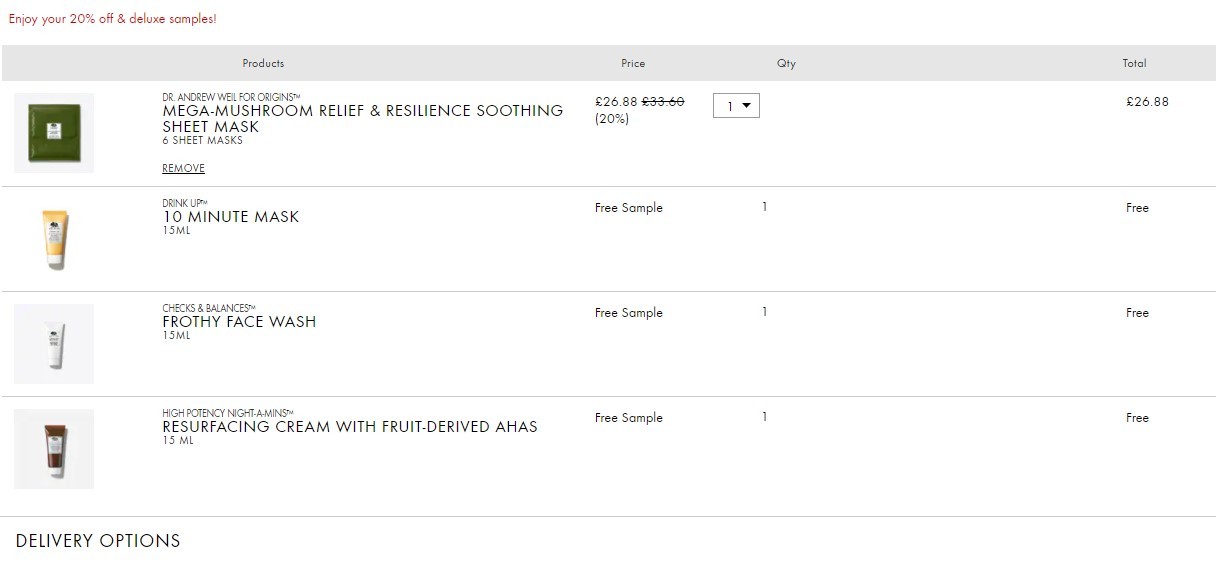Click the High Potency Night-A-Mins label
The height and width of the screenshot is (563, 1216).
[228, 413]
